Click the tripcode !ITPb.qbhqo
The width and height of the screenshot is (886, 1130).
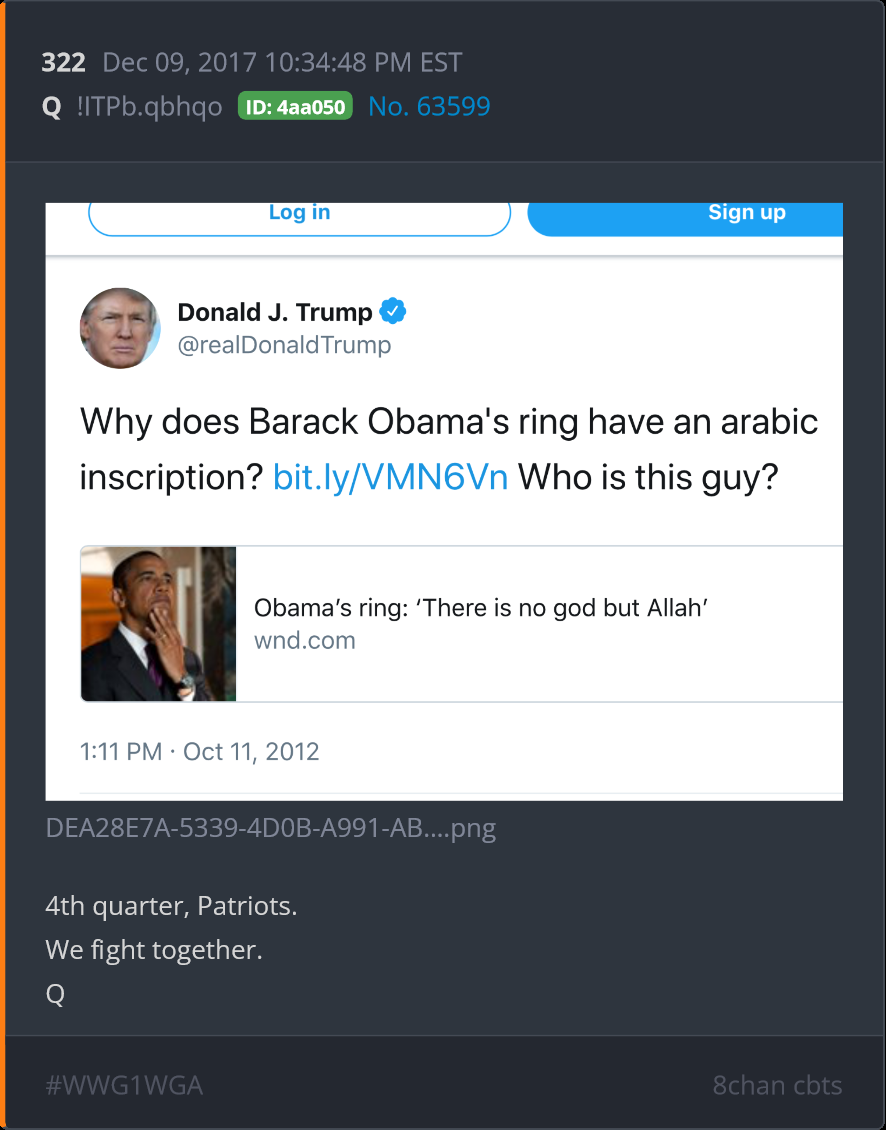pos(150,107)
